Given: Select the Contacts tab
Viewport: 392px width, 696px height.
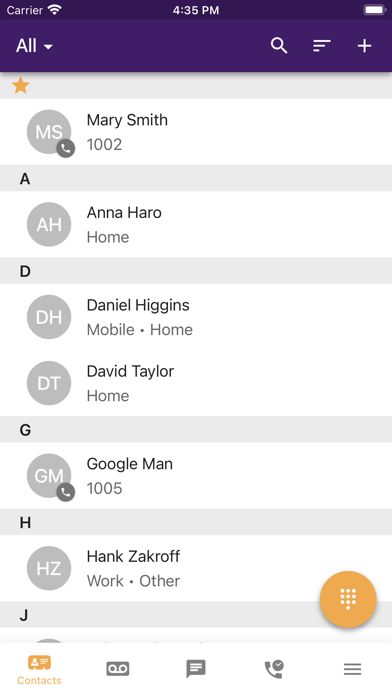Looking at the screenshot, I should pyautogui.click(x=39, y=670).
